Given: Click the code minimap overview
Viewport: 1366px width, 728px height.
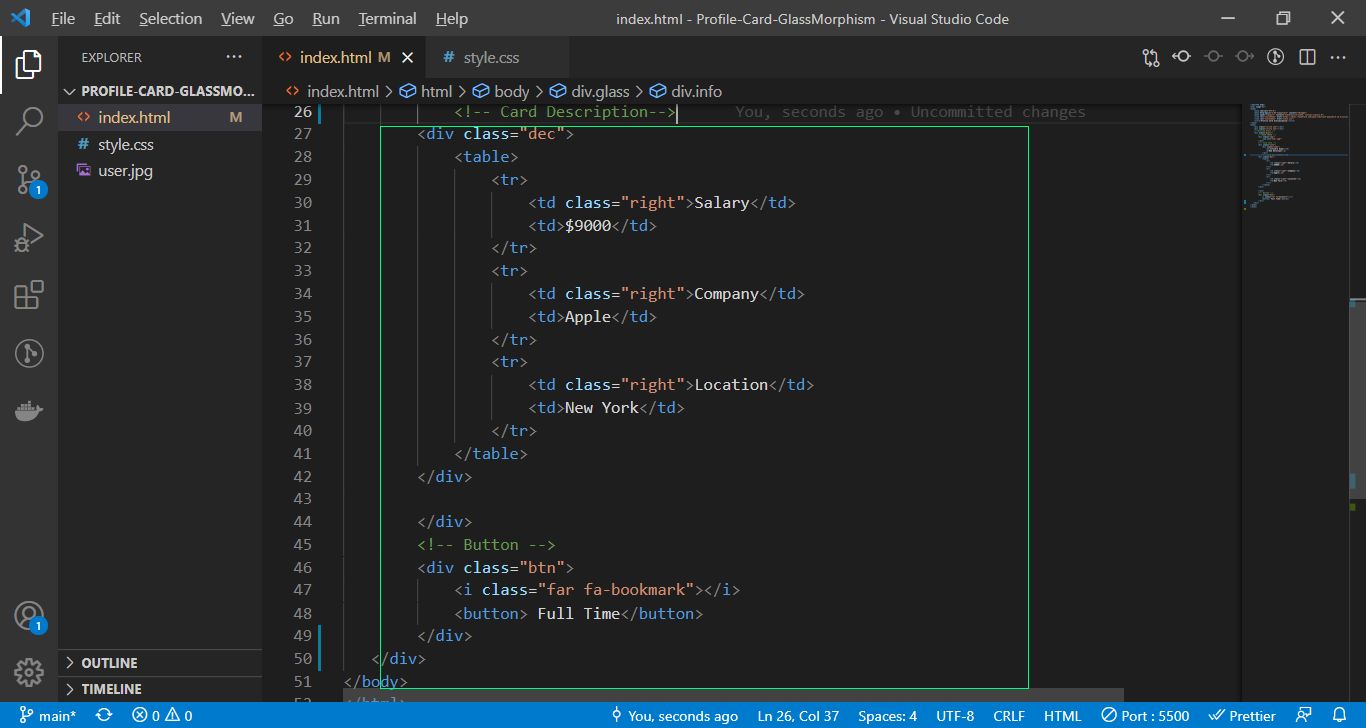Looking at the screenshot, I should point(1294,155).
